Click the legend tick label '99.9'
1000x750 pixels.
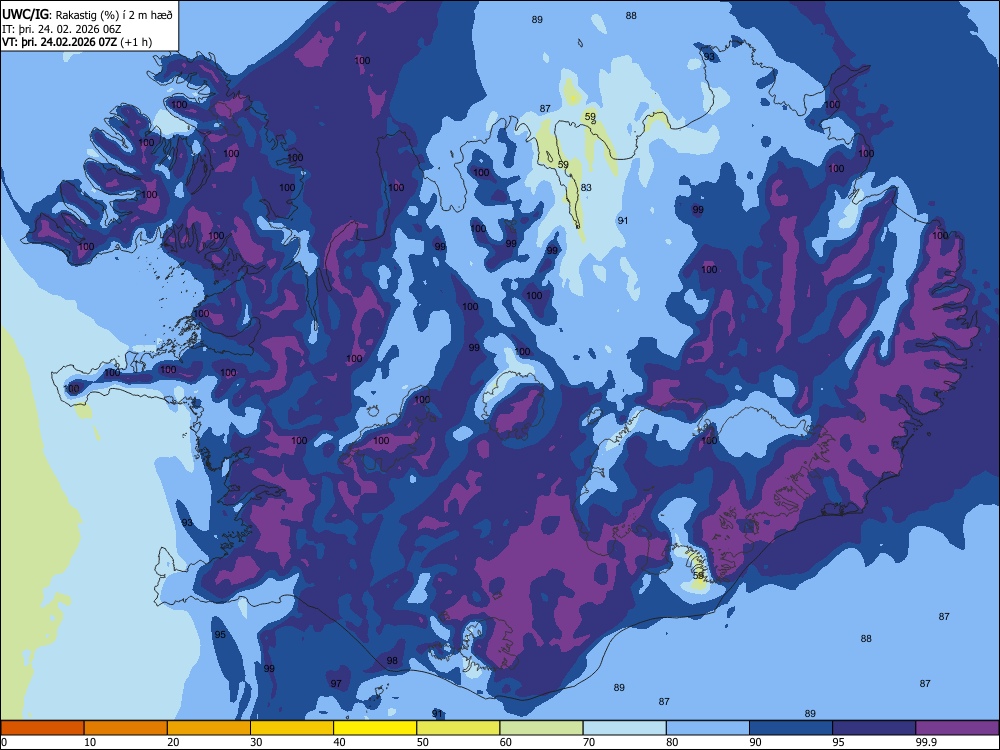tap(926, 742)
